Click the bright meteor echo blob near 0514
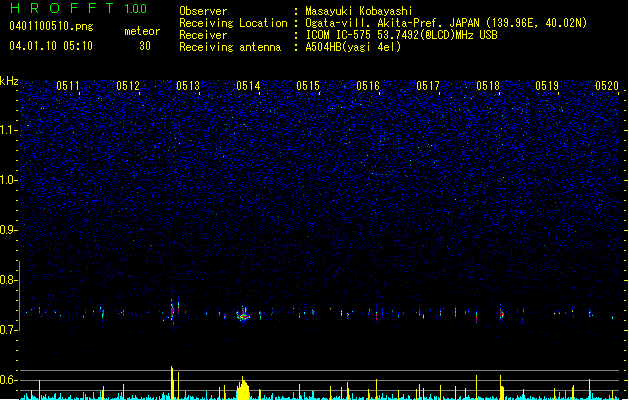Viewport: 629px width, 400px height. (x=243, y=315)
